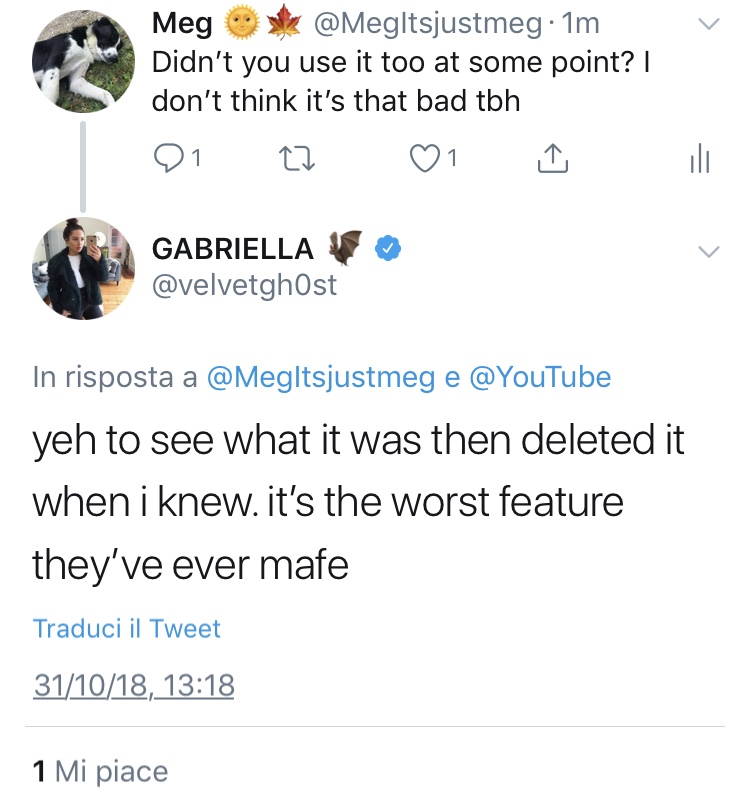
Task: Click the @velvetgh0st username
Action: (245, 286)
